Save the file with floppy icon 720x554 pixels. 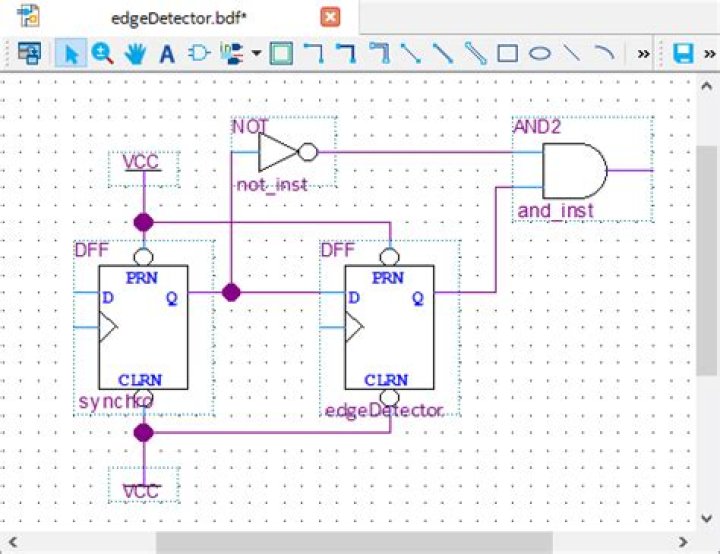point(683,53)
